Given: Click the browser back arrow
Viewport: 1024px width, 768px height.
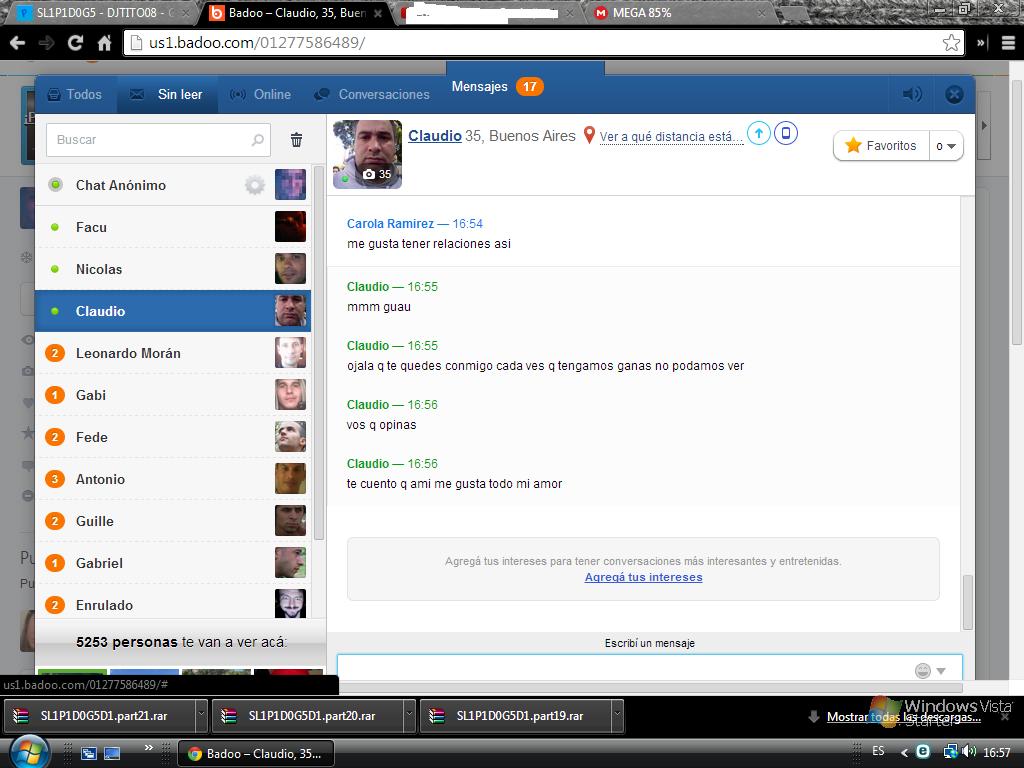Looking at the screenshot, I should coord(18,43).
